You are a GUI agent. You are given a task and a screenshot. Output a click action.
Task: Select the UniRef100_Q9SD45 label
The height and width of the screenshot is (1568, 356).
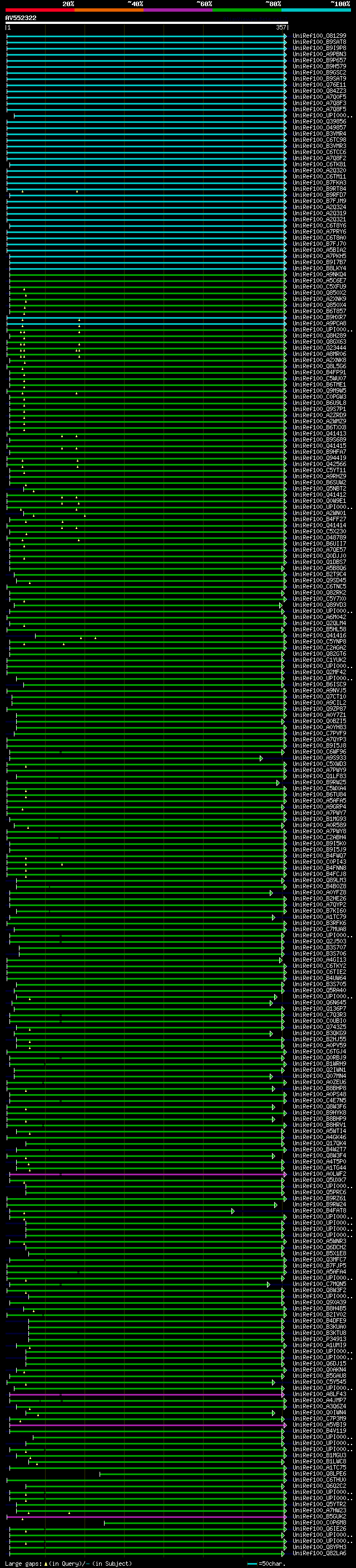click(319, 580)
